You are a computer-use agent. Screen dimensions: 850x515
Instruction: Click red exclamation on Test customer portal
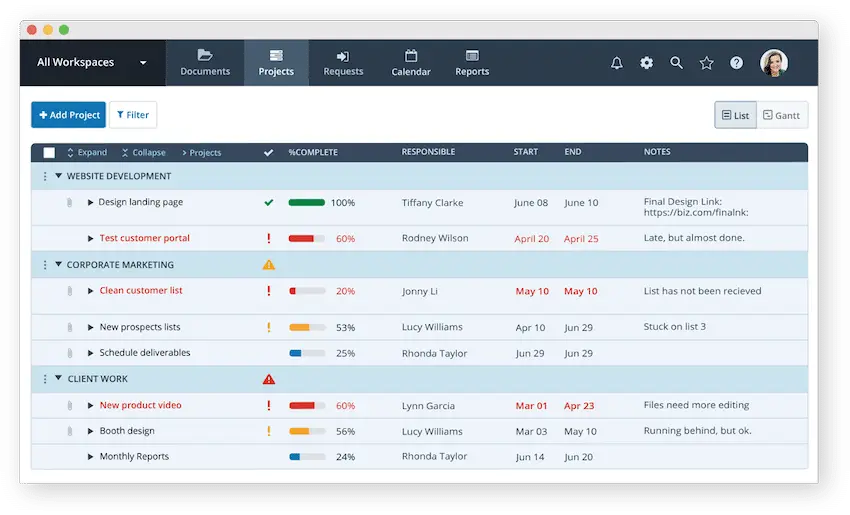pos(268,238)
